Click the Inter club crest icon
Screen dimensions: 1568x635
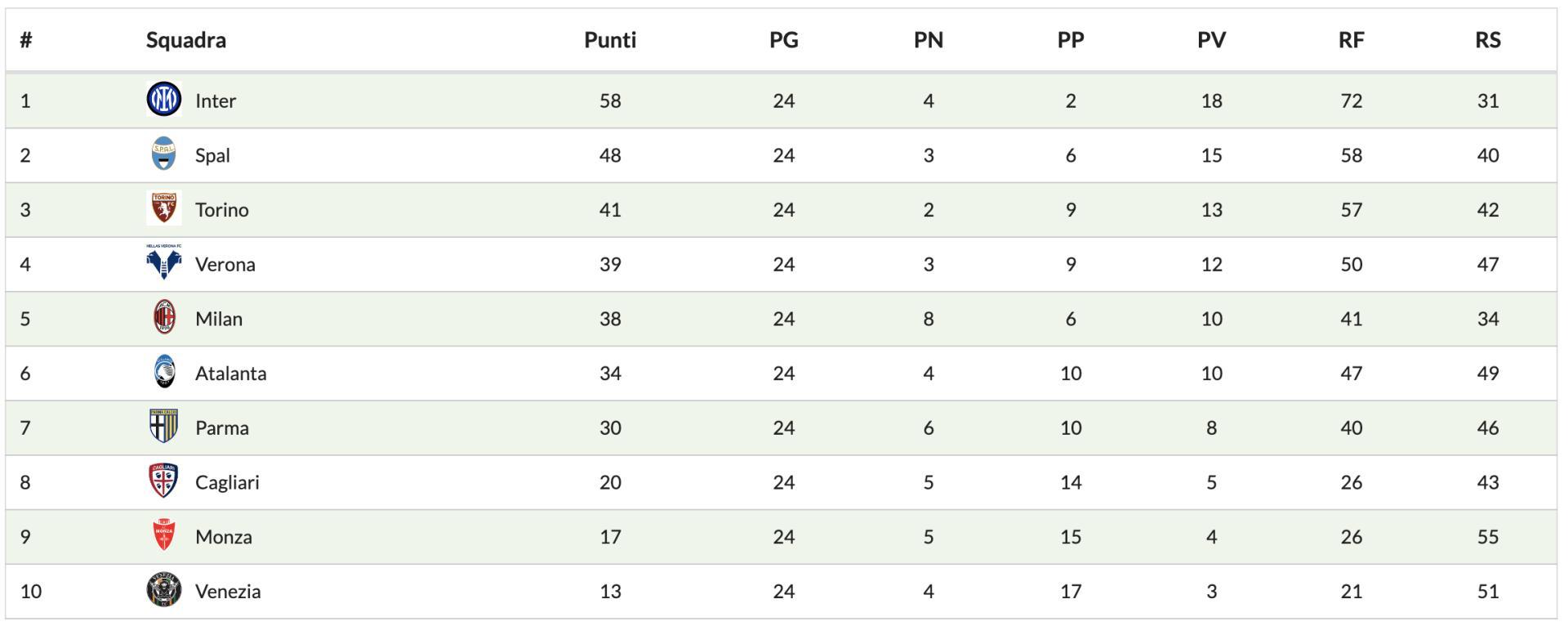point(163,100)
